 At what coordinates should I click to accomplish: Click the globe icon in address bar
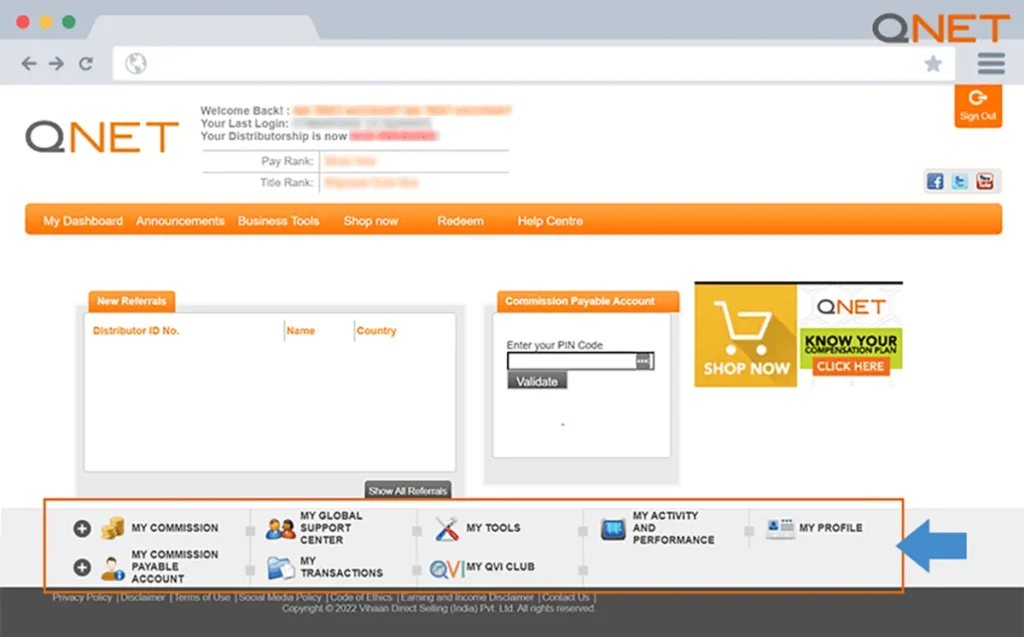[136, 63]
